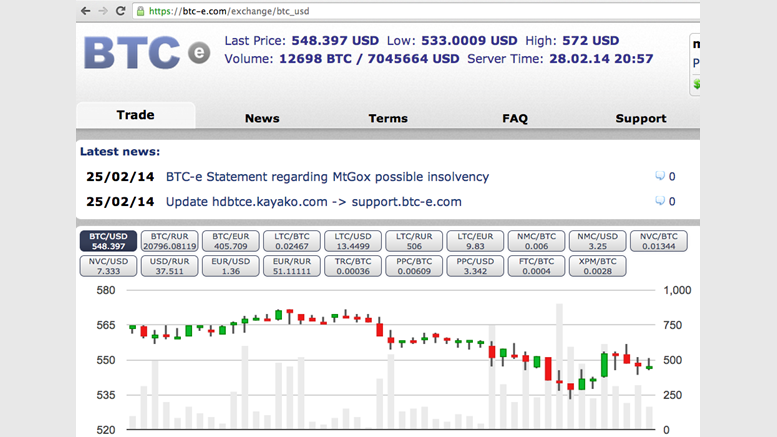
Task: Select the BTC/EUR pair button
Action: click(230, 241)
